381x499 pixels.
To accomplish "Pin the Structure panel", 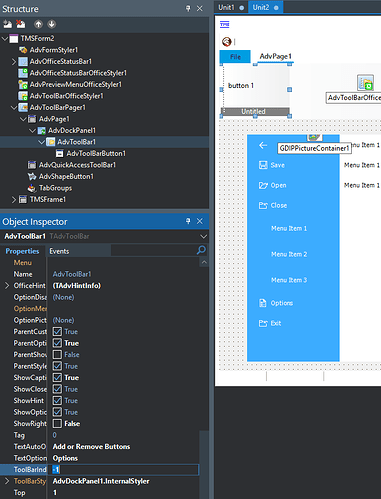I will (188, 8).
